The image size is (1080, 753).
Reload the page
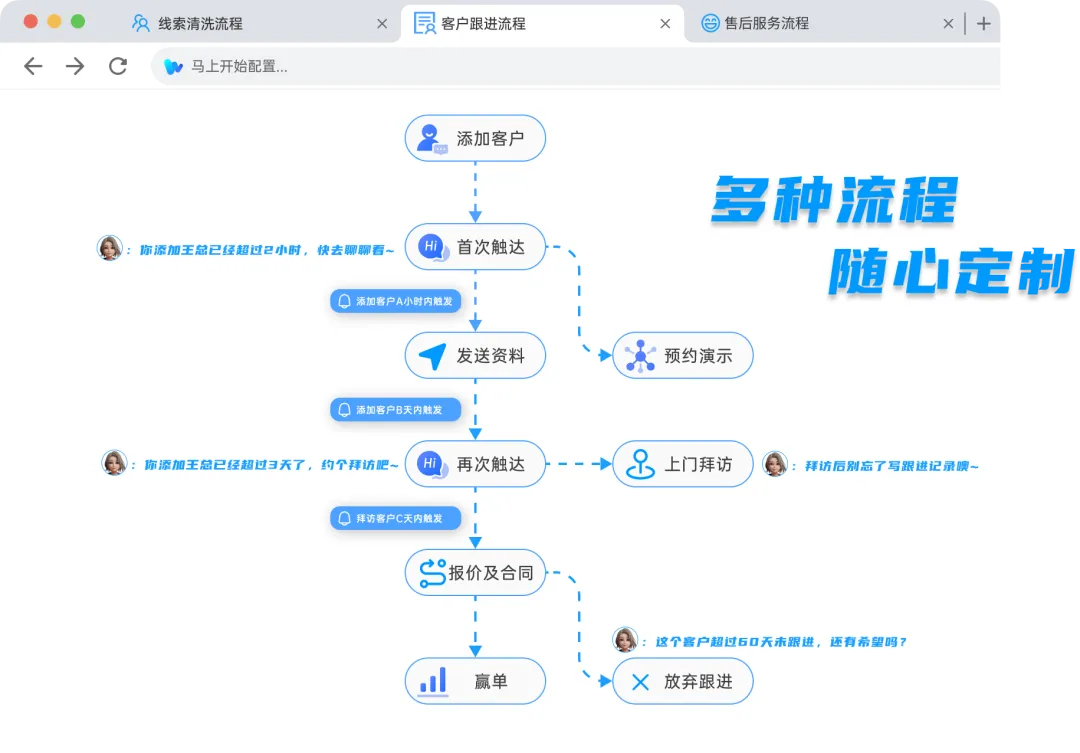[118, 66]
